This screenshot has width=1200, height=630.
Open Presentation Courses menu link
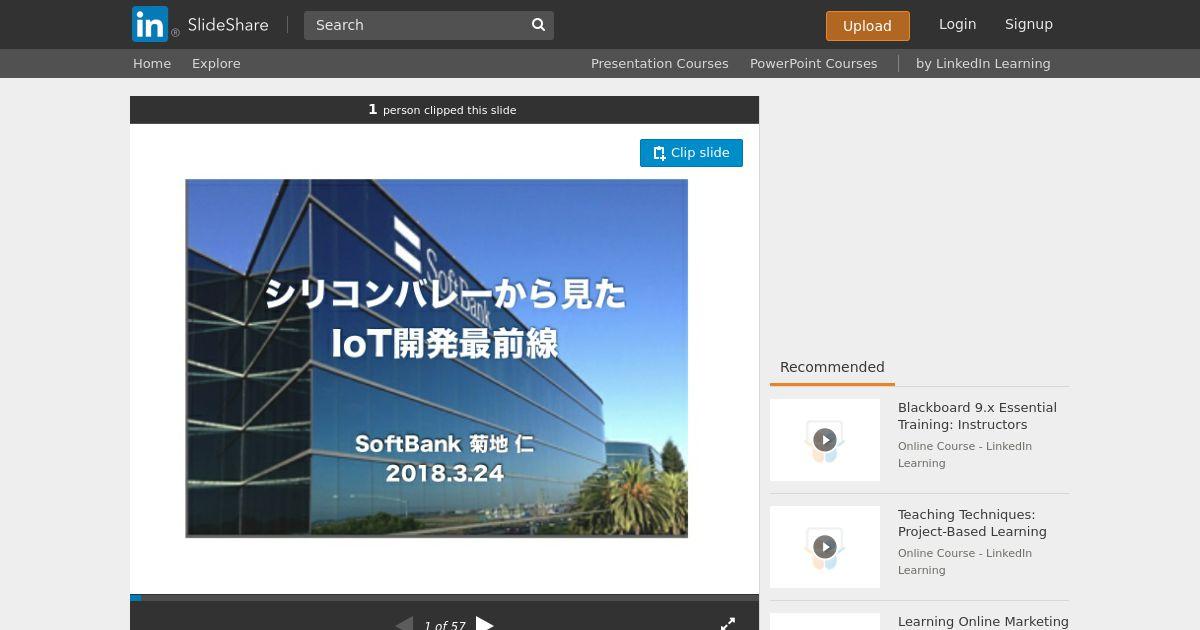click(x=659, y=63)
